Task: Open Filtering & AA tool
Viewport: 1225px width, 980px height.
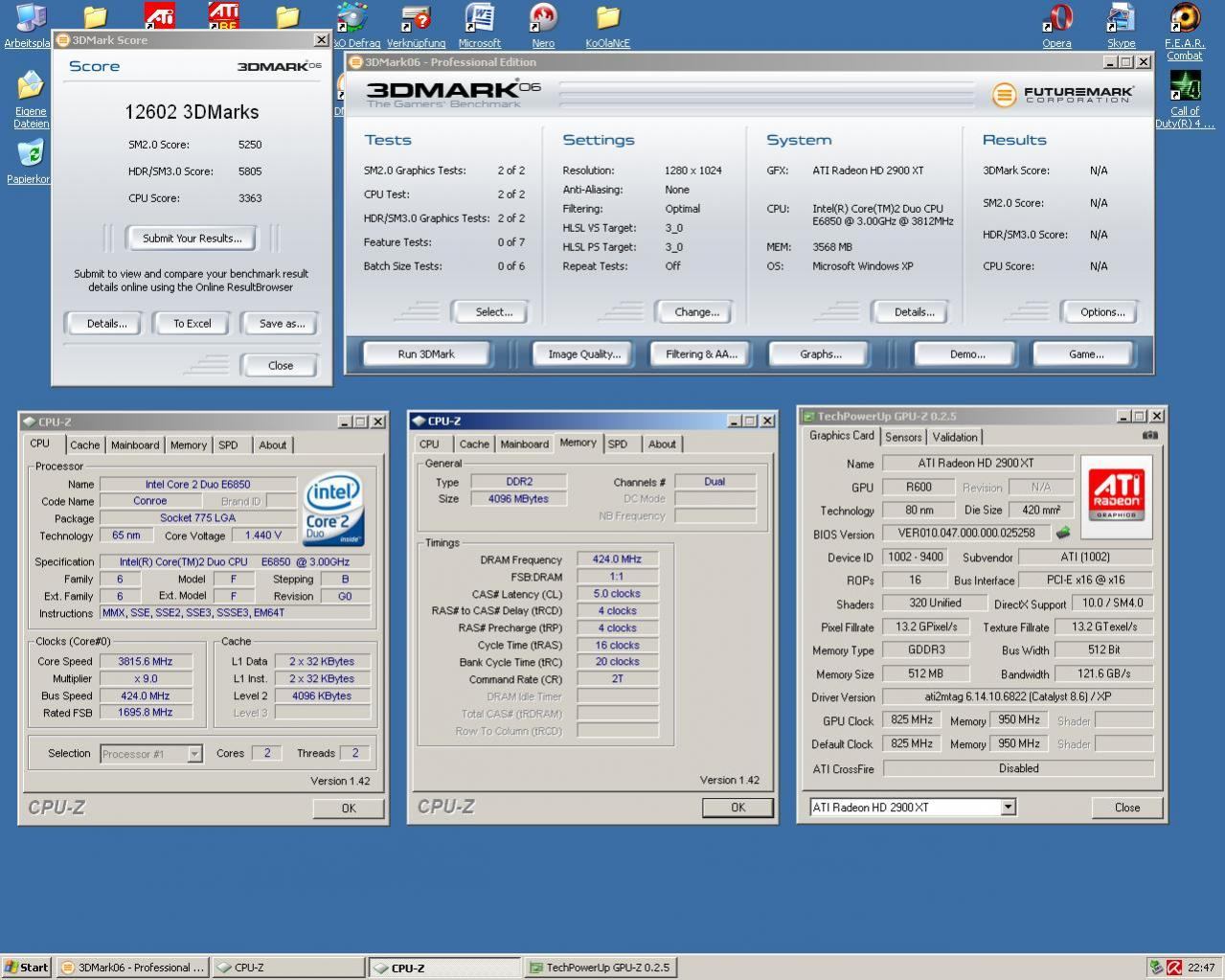Action: coord(701,354)
